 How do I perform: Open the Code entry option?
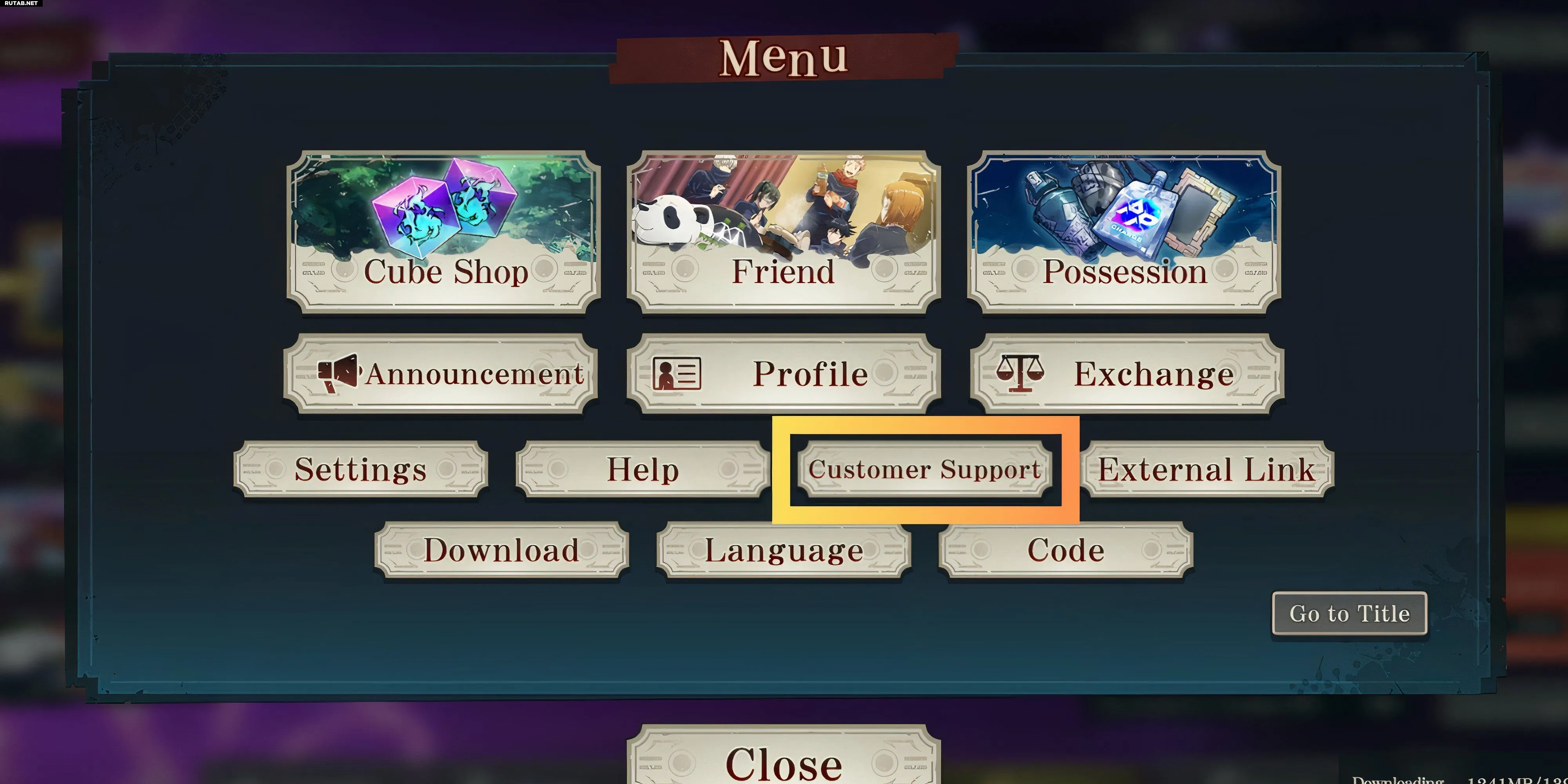click(1066, 550)
